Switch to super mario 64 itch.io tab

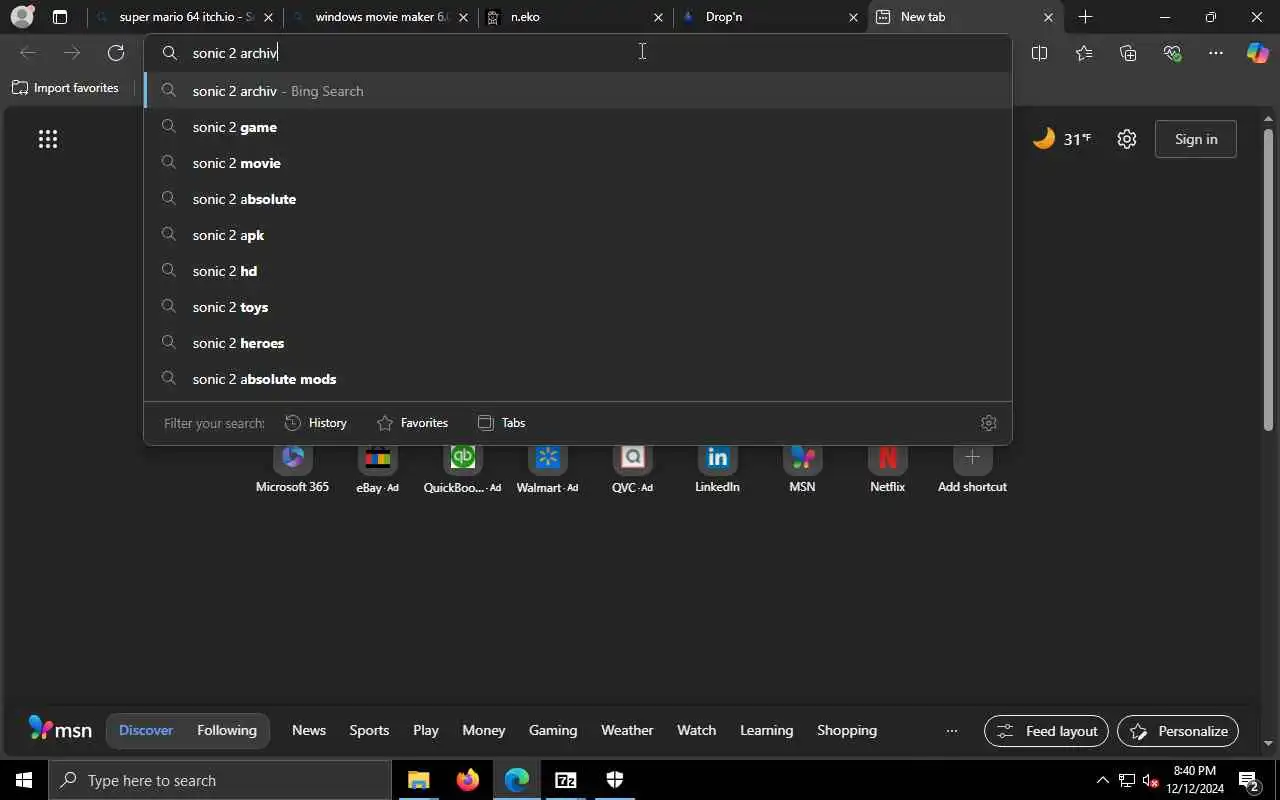(x=184, y=17)
